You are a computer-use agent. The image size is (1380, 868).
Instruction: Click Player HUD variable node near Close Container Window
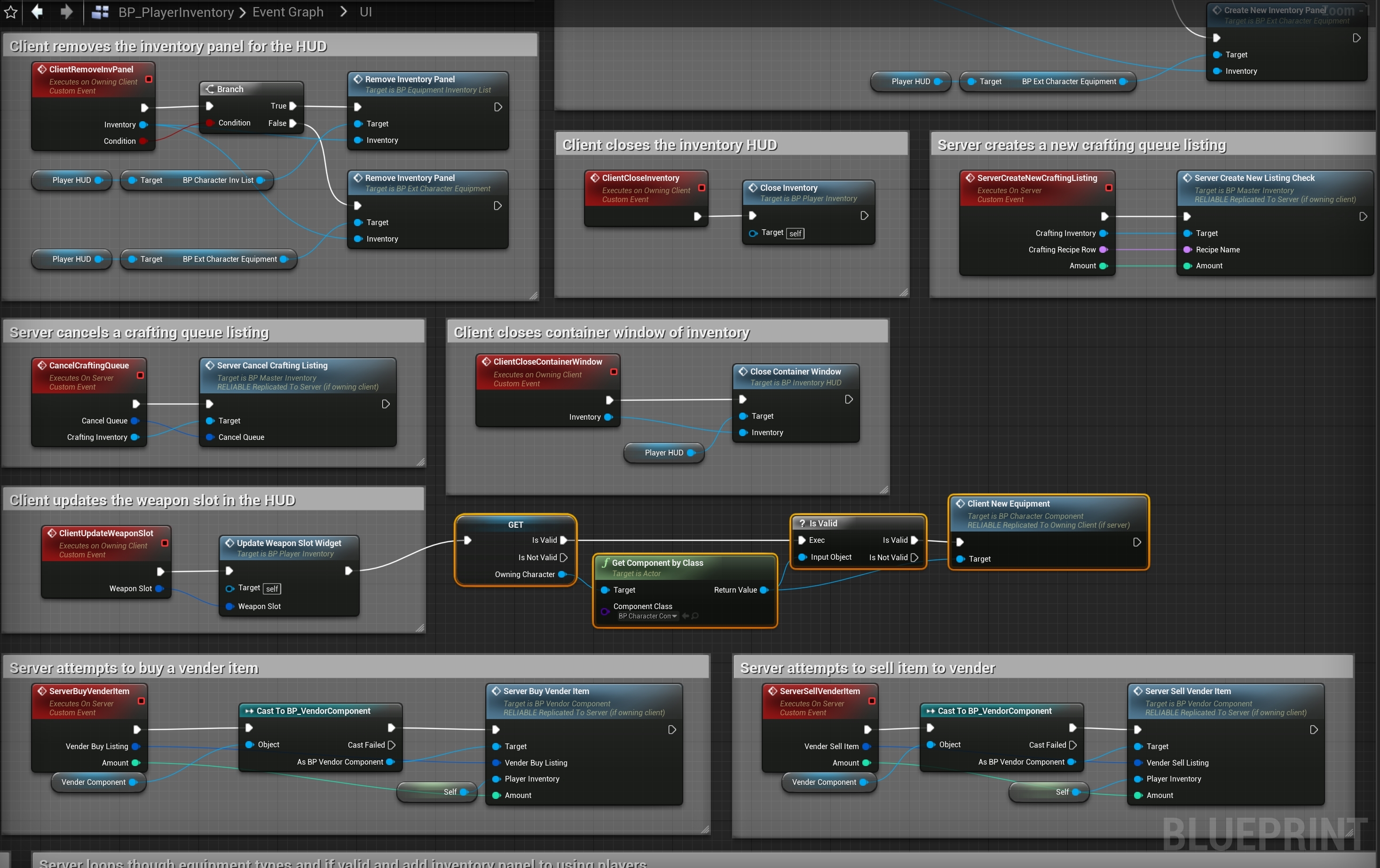pos(663,453)
